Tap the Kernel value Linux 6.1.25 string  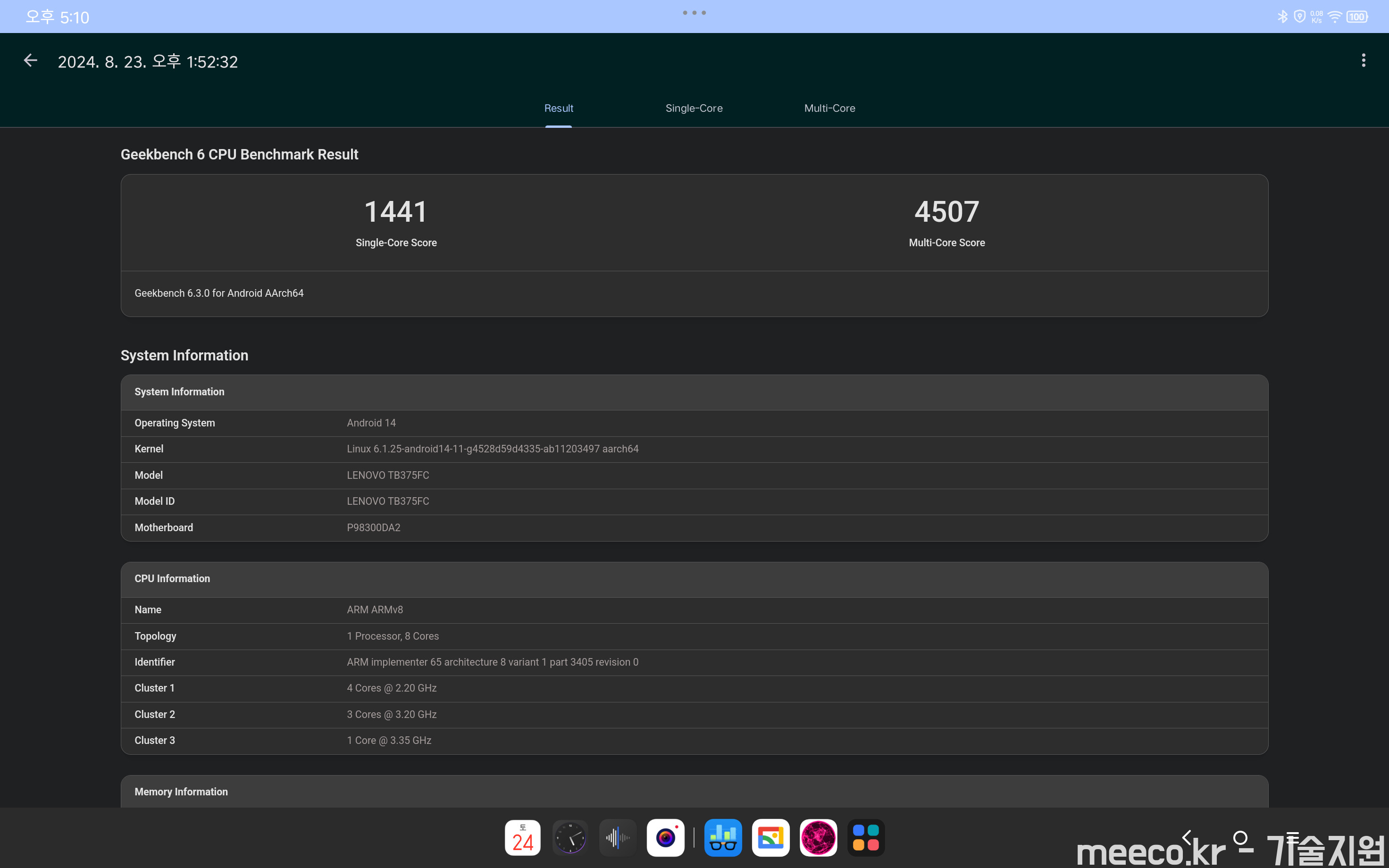(x=493, y=449)
